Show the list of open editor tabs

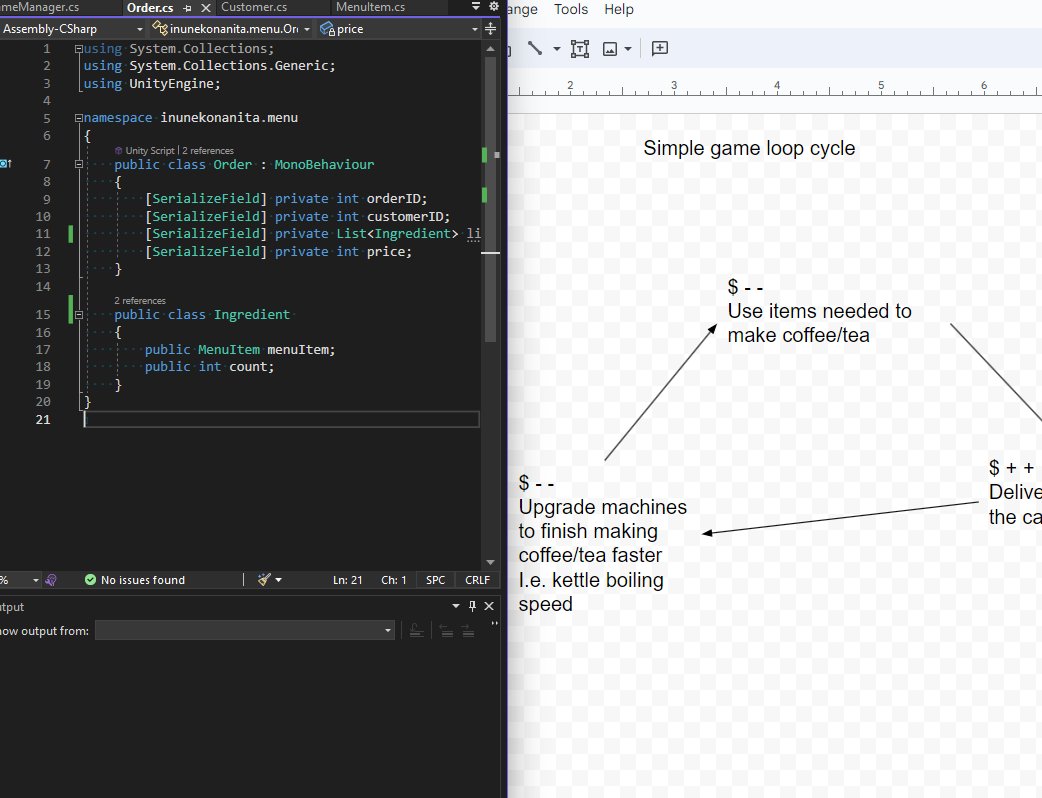pyautogui.click(x=476, y=7)
